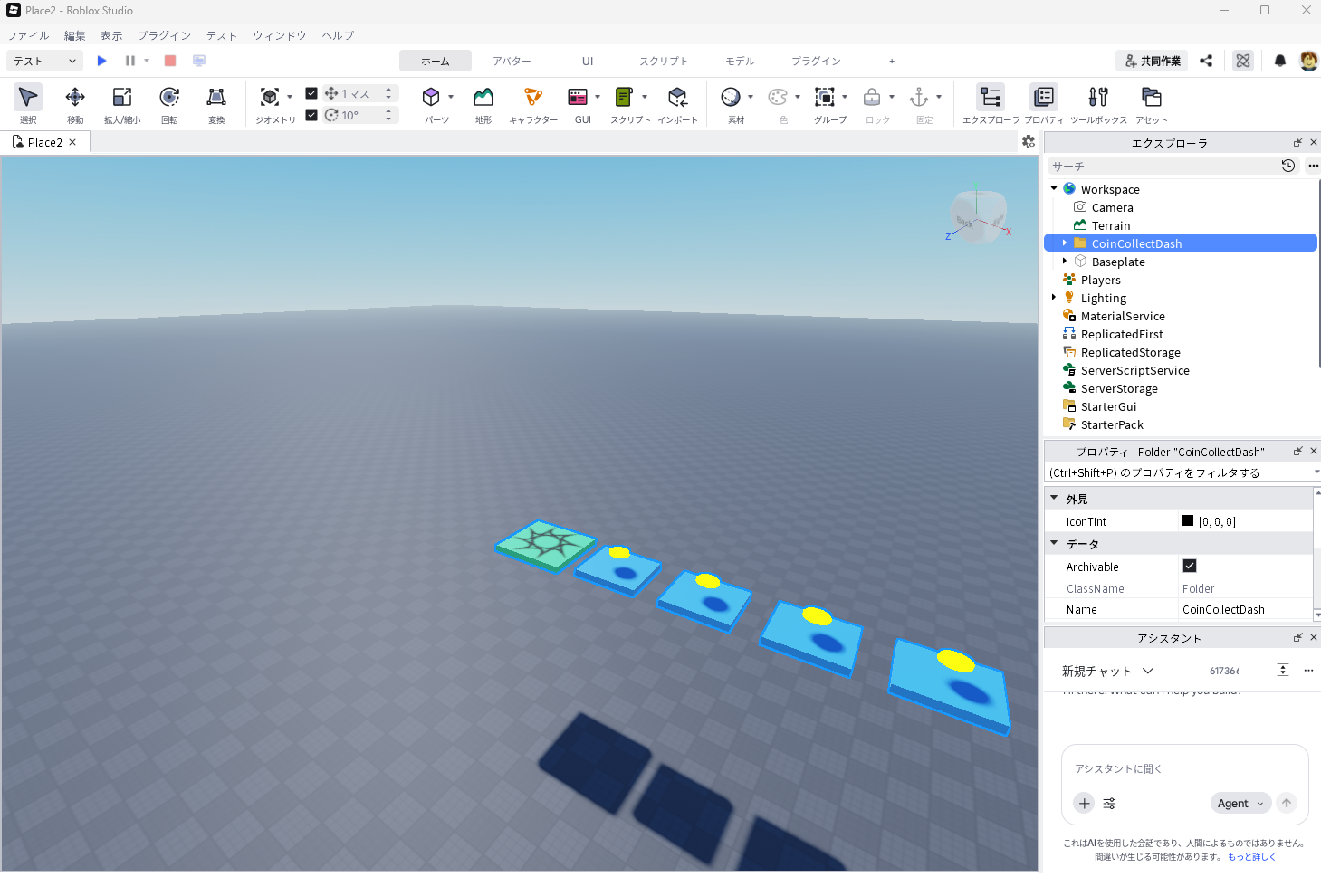
Task: Open the キャラクター tool
Action: click(x=533, y=104)
